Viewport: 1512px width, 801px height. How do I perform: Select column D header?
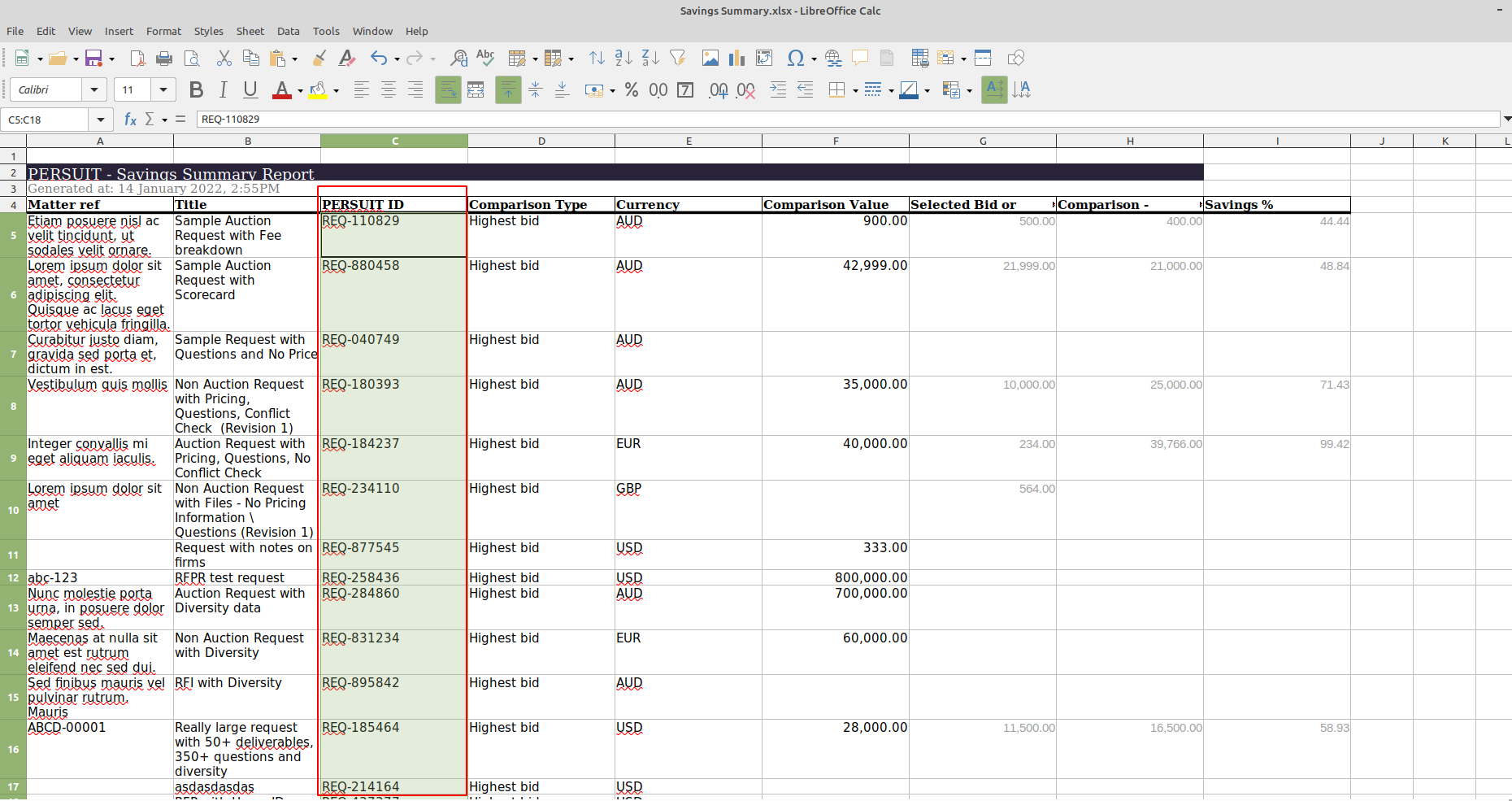pos(541,141)
